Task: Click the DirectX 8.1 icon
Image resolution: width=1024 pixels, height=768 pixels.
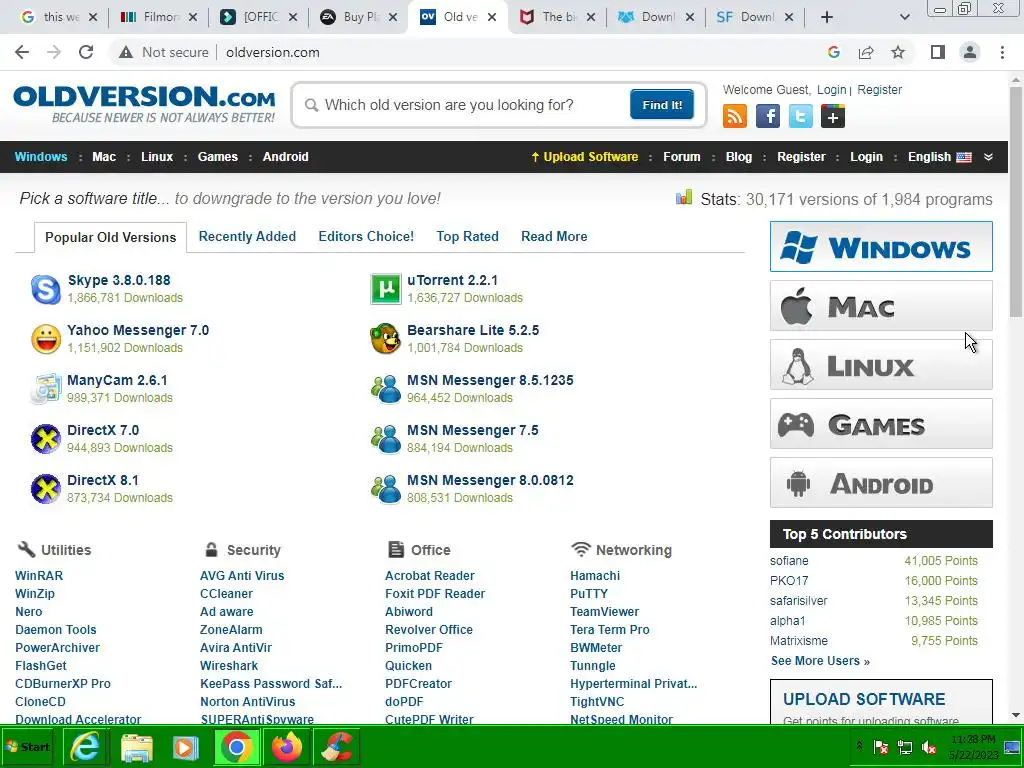Action: [x=46, y=489]
